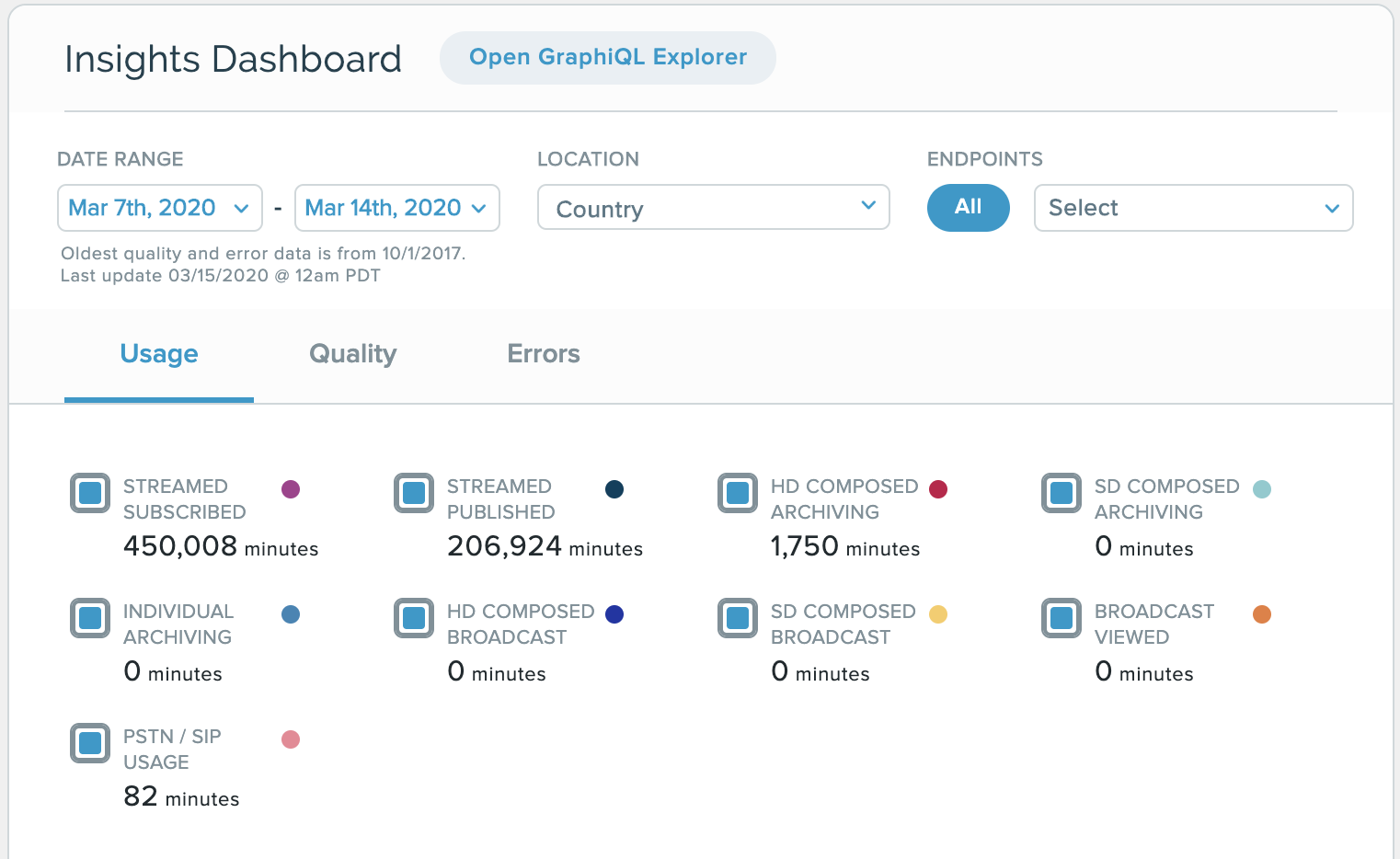Image resolution: width=1400 pixels, height=859 pixels.
Task: Click the All endpoints button
Action: (969, 208)
